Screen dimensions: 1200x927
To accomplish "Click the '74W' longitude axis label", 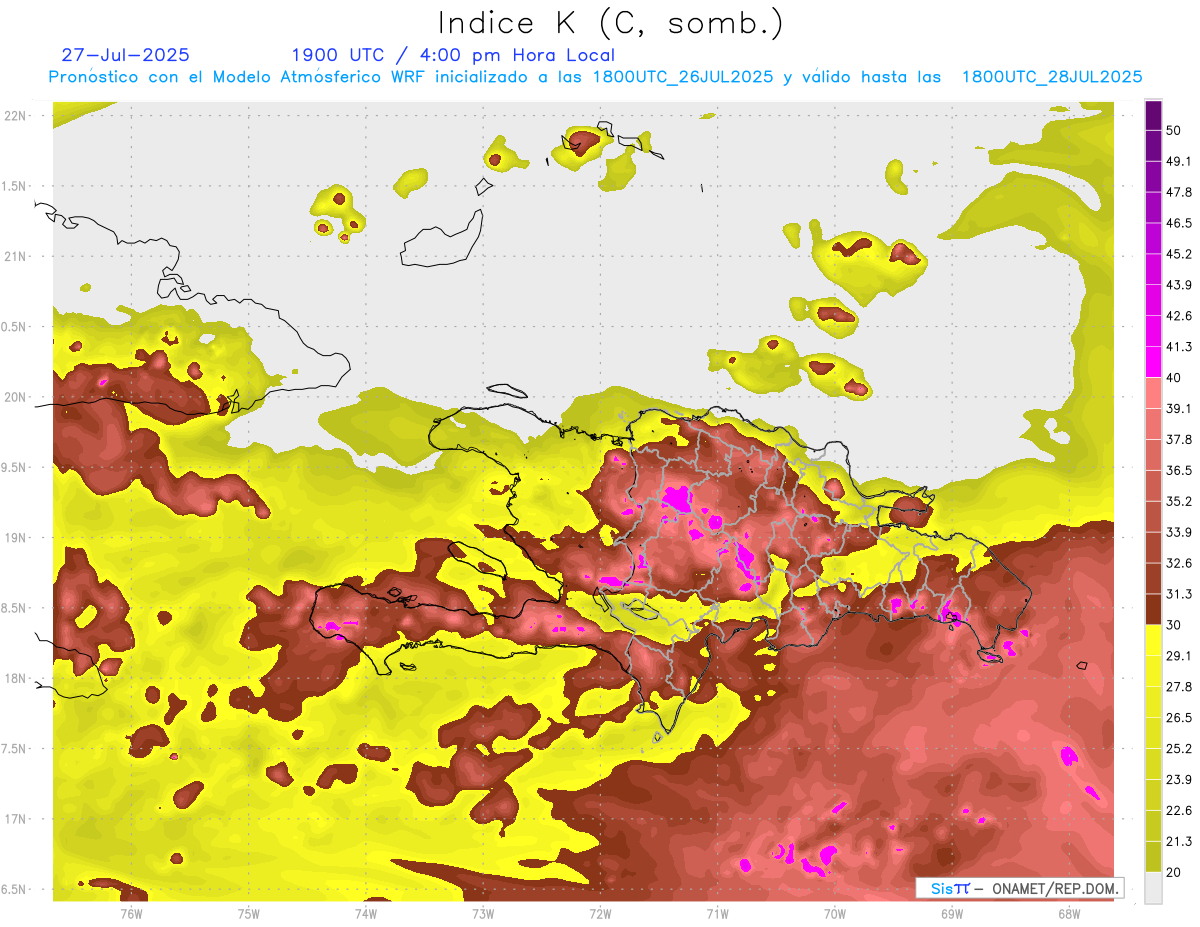I will coord(366,914).
